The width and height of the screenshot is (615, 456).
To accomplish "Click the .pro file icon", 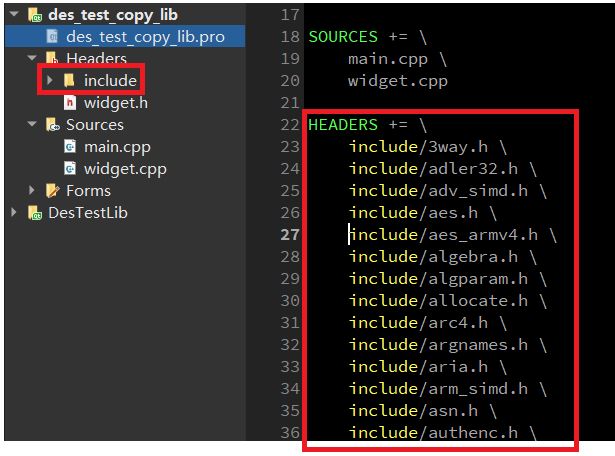I will coord(52,37).
